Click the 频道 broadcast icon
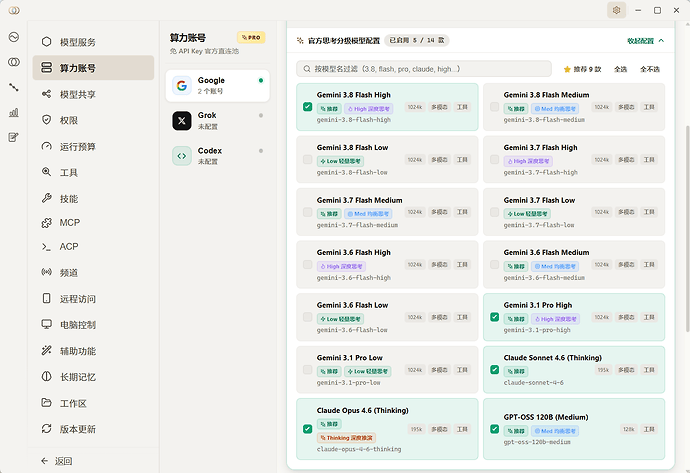Screen dimensions: 690x473 [x=46, y=272]
